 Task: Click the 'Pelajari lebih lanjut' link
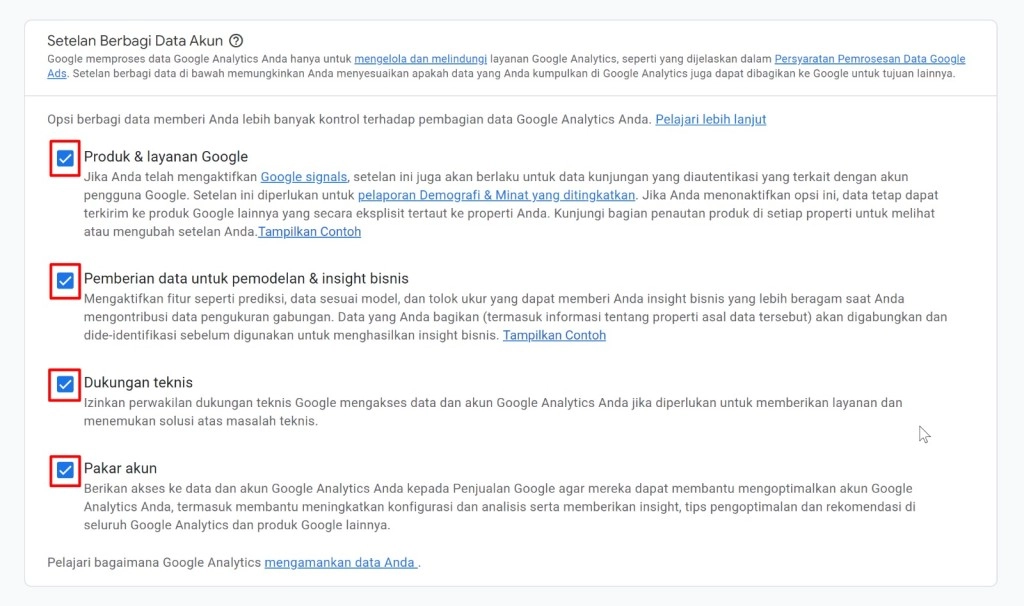(x=710, y=120)
